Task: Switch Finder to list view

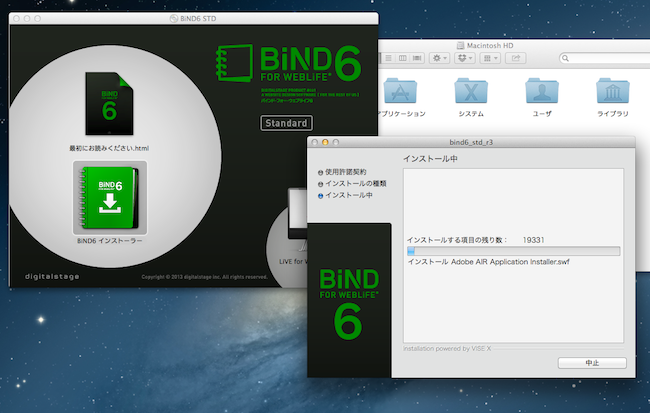Action: tap(388, 58)
